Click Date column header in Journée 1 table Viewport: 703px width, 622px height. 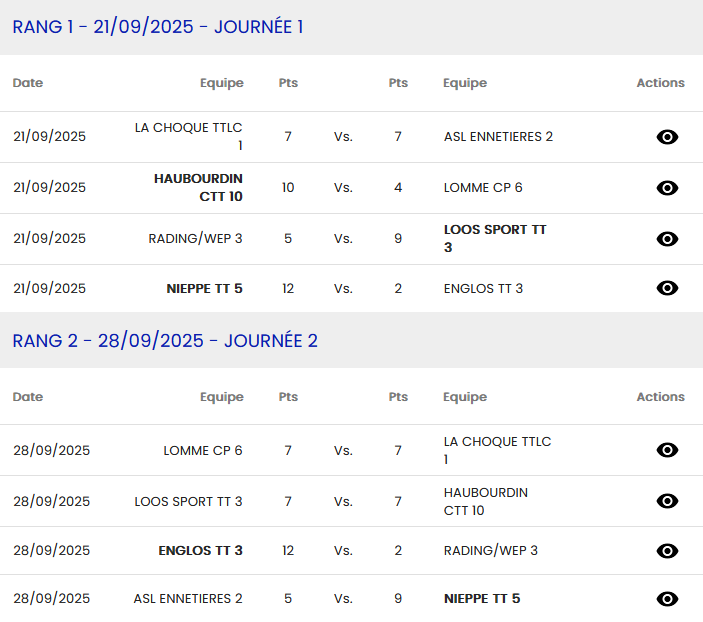pos(28,83)
